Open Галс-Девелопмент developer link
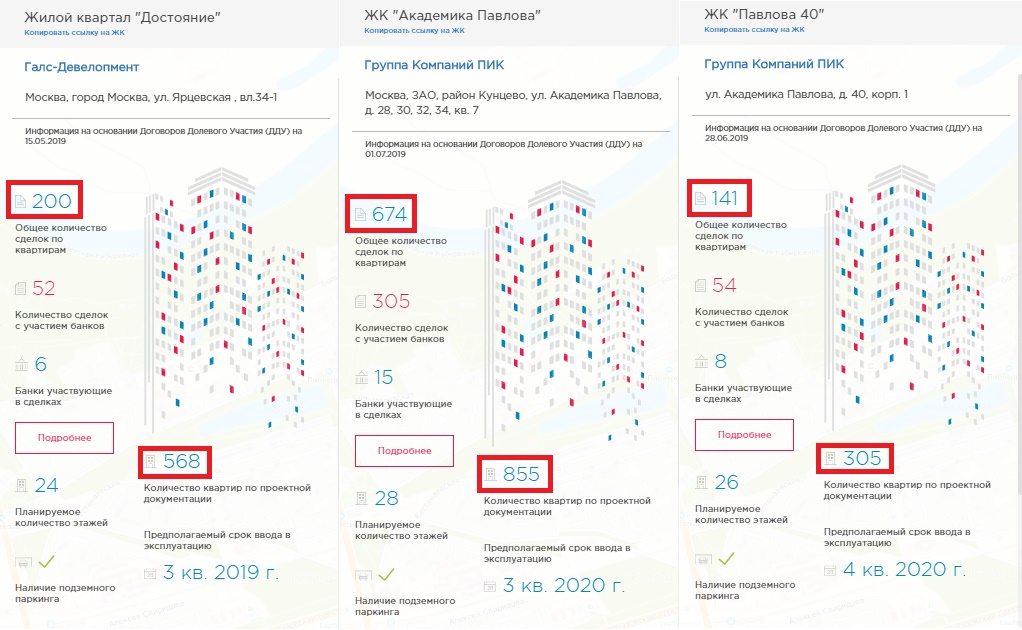 [81, 67]
